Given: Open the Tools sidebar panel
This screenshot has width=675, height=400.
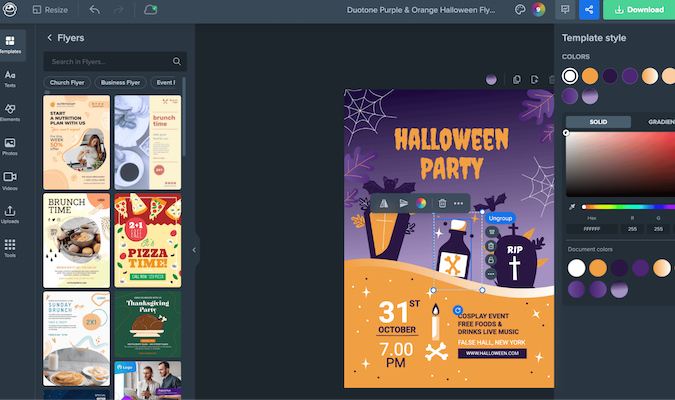Looking at the screenshot, I should pyautogui.click(x=10, y=248).
